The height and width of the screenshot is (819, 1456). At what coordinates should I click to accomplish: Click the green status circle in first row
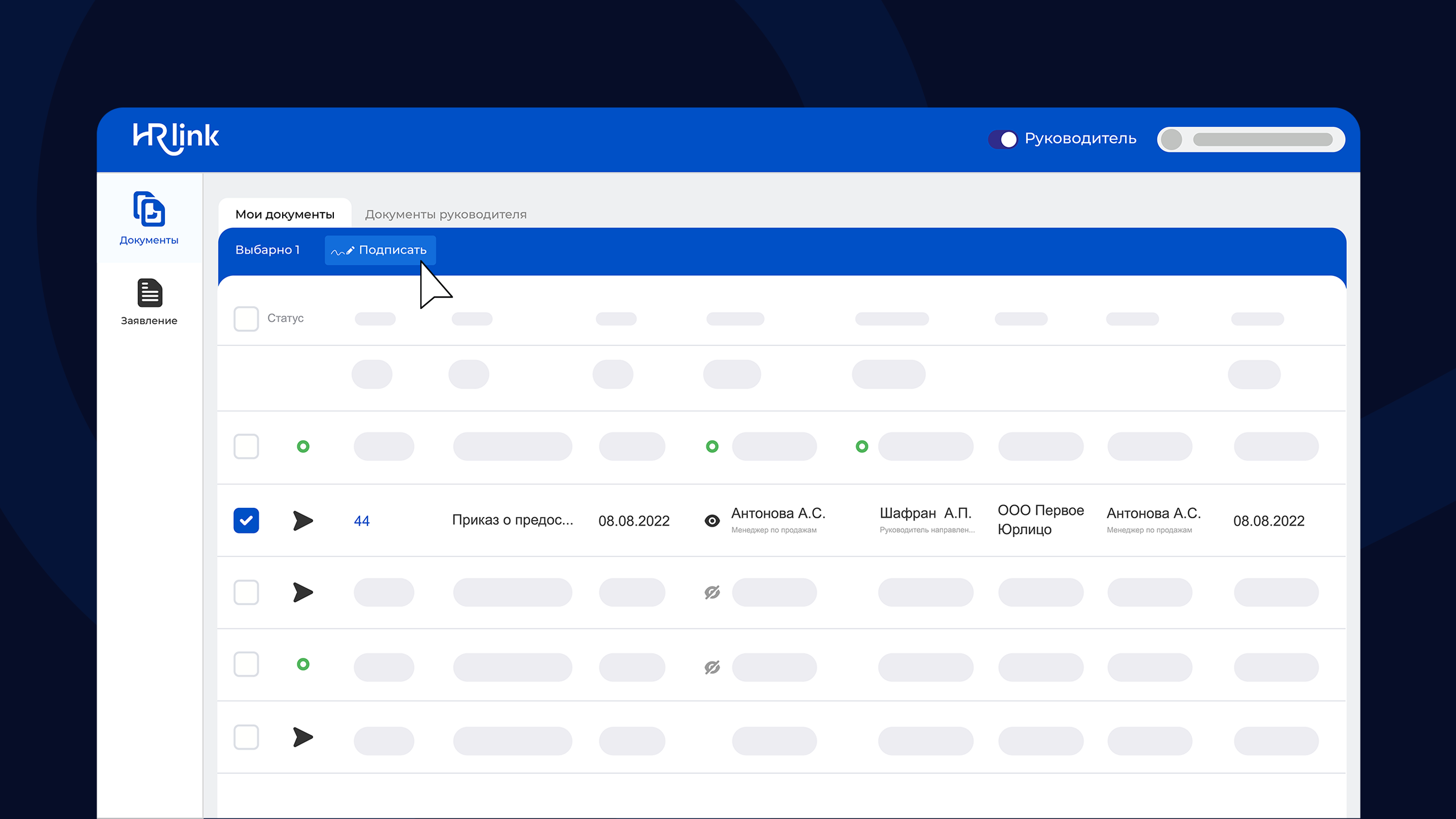[303, 446]
